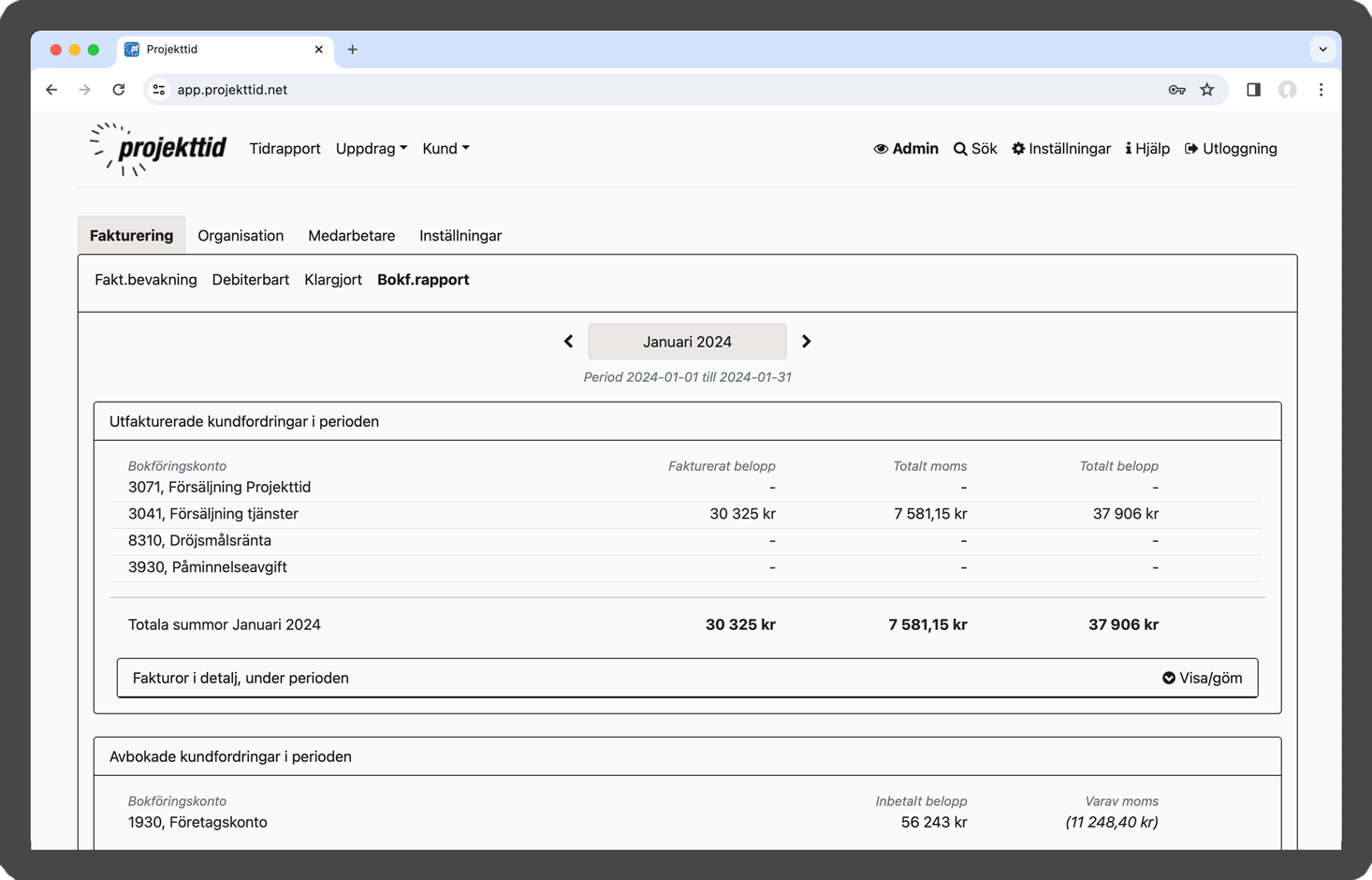Advance to next month with right chevron
The width and height of the screenshot is (1372, 880).
tap(806, 342)
